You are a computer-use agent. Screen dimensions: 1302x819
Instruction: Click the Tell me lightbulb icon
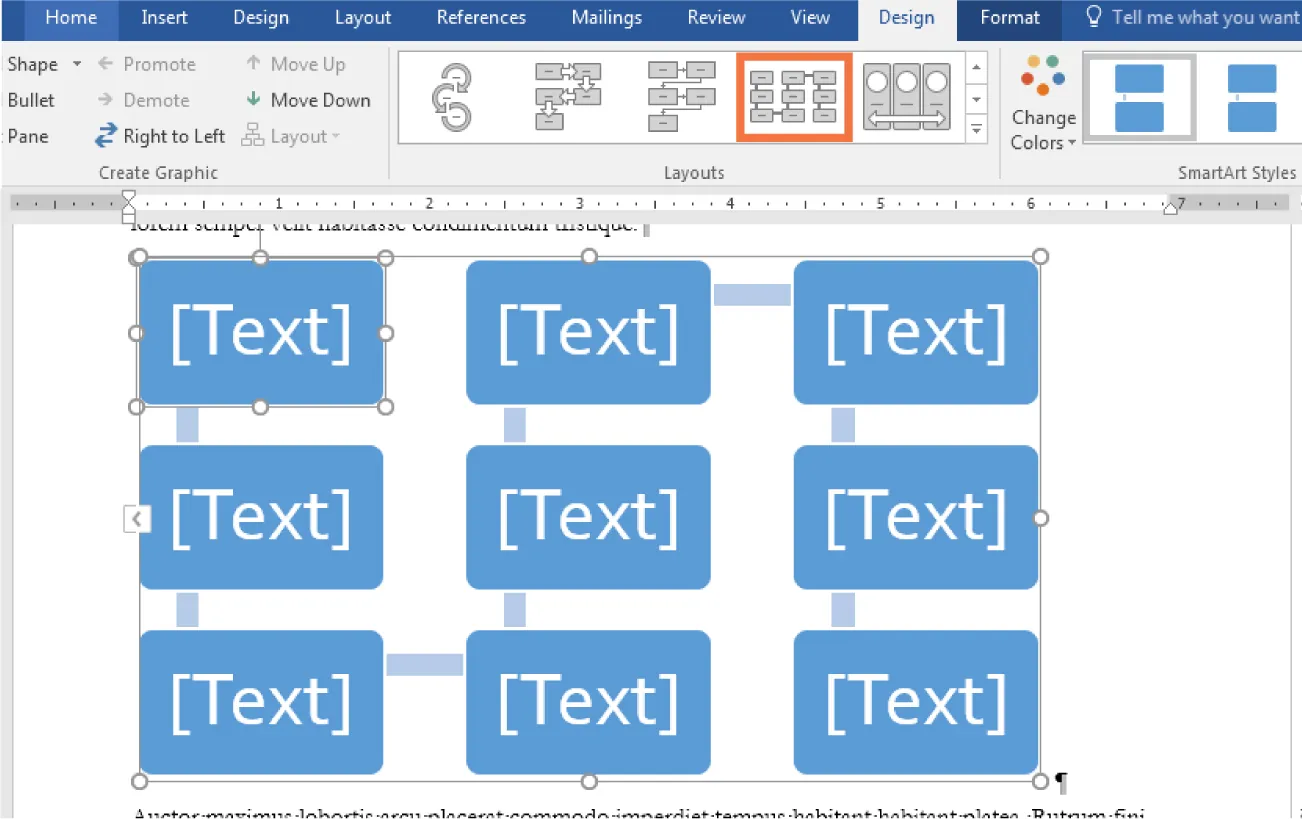(1092, 16)
